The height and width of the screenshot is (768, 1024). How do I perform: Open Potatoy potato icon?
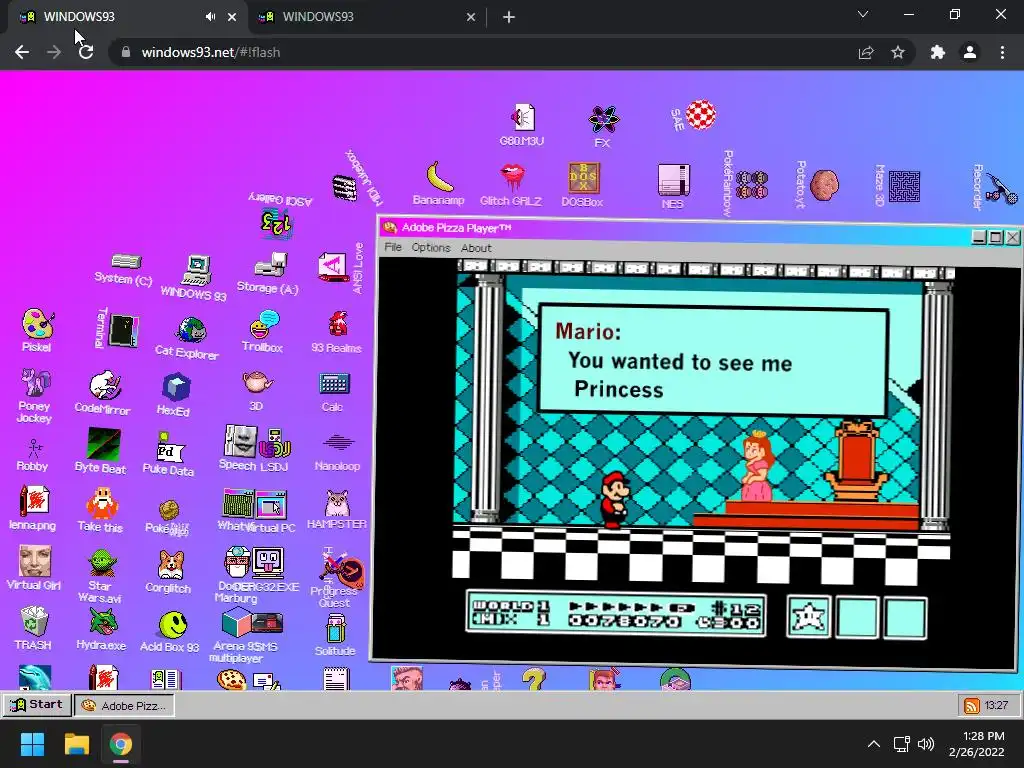(824, 185)
